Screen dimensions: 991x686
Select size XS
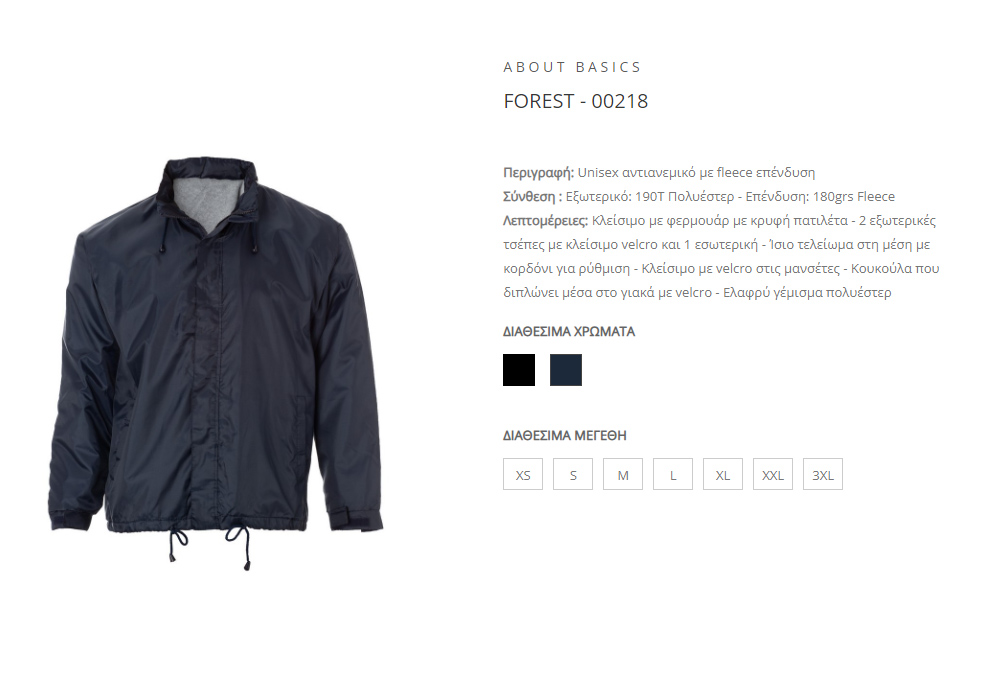[x=523, y=474]
